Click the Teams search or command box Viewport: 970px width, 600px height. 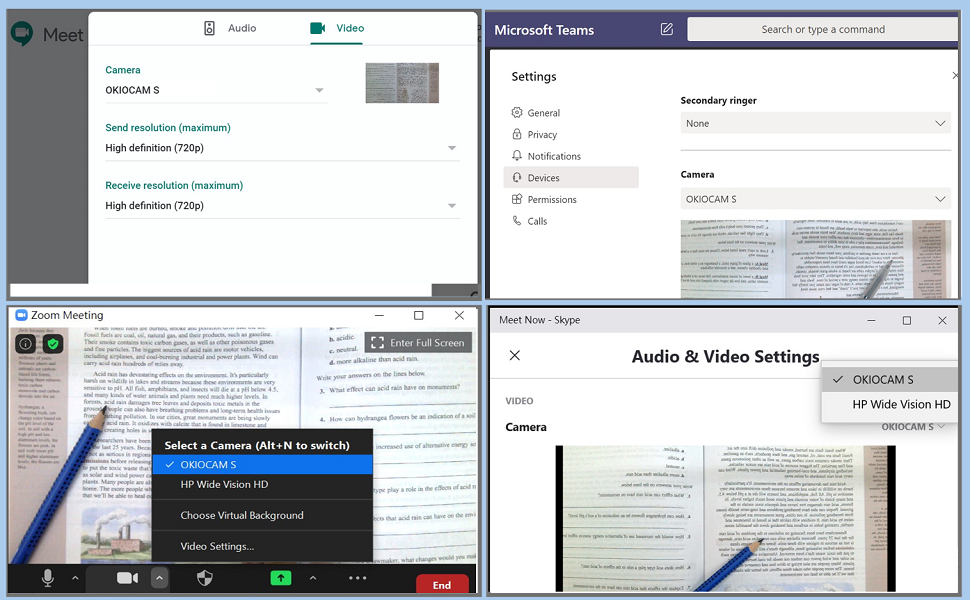tap(822, 29)
